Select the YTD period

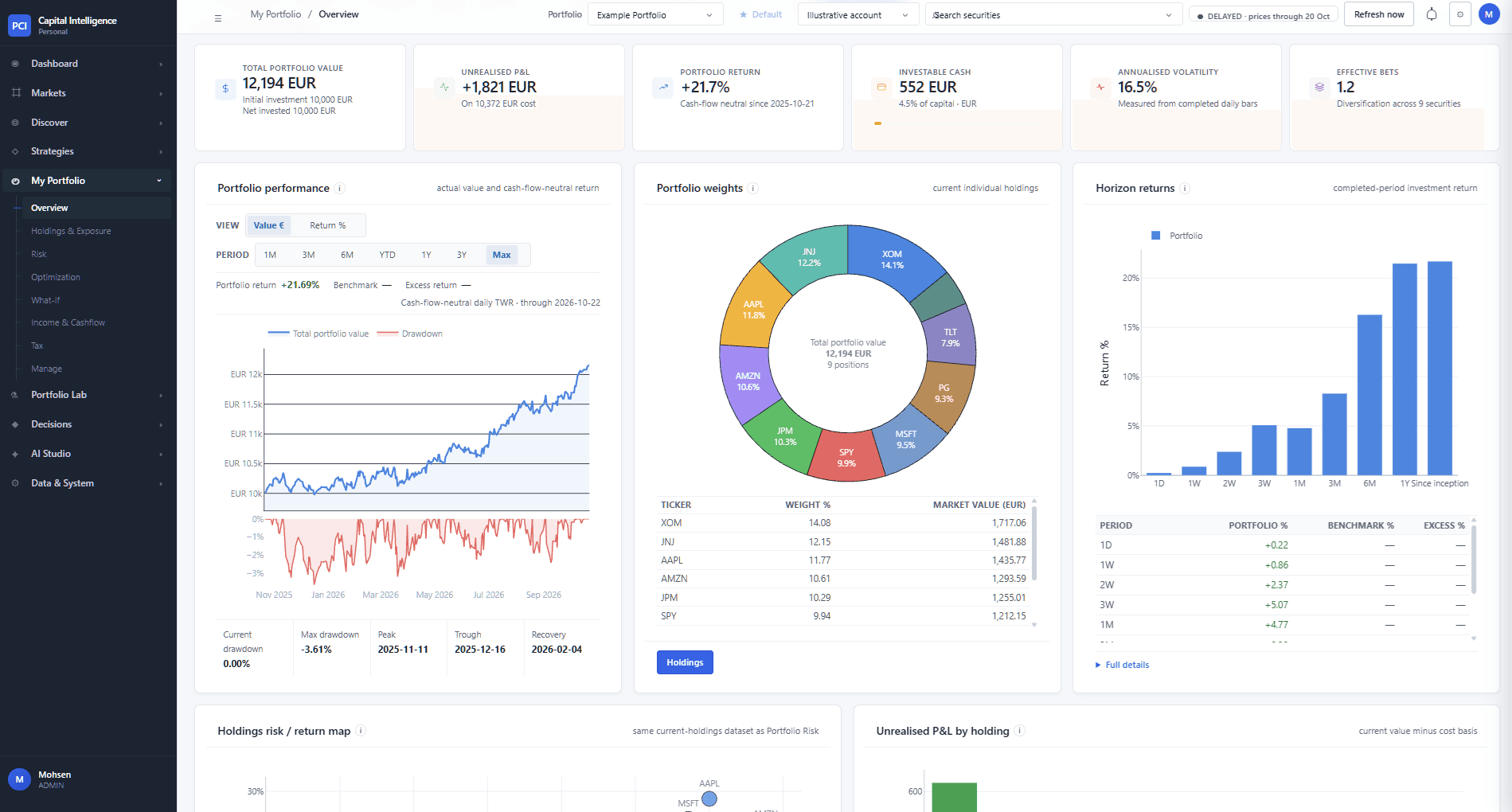[387, 255]
